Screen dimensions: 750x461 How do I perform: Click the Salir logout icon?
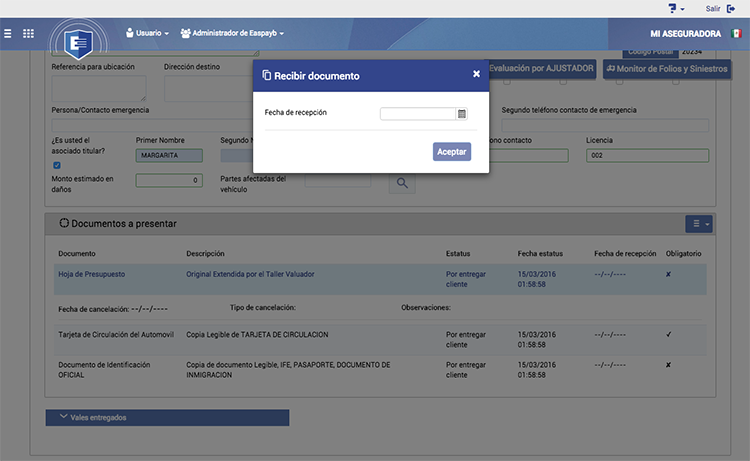[731, 9]
